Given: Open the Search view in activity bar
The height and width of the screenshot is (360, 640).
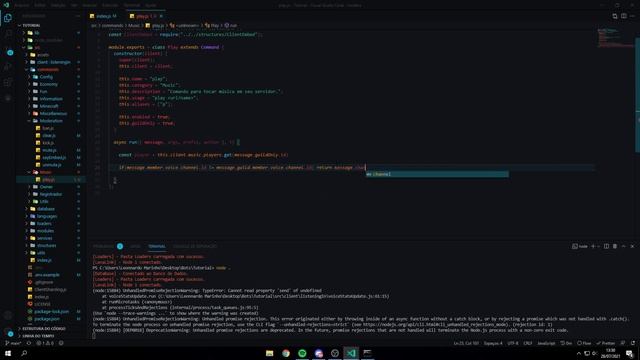Looking at the screenshot, I should pos(8,34).
